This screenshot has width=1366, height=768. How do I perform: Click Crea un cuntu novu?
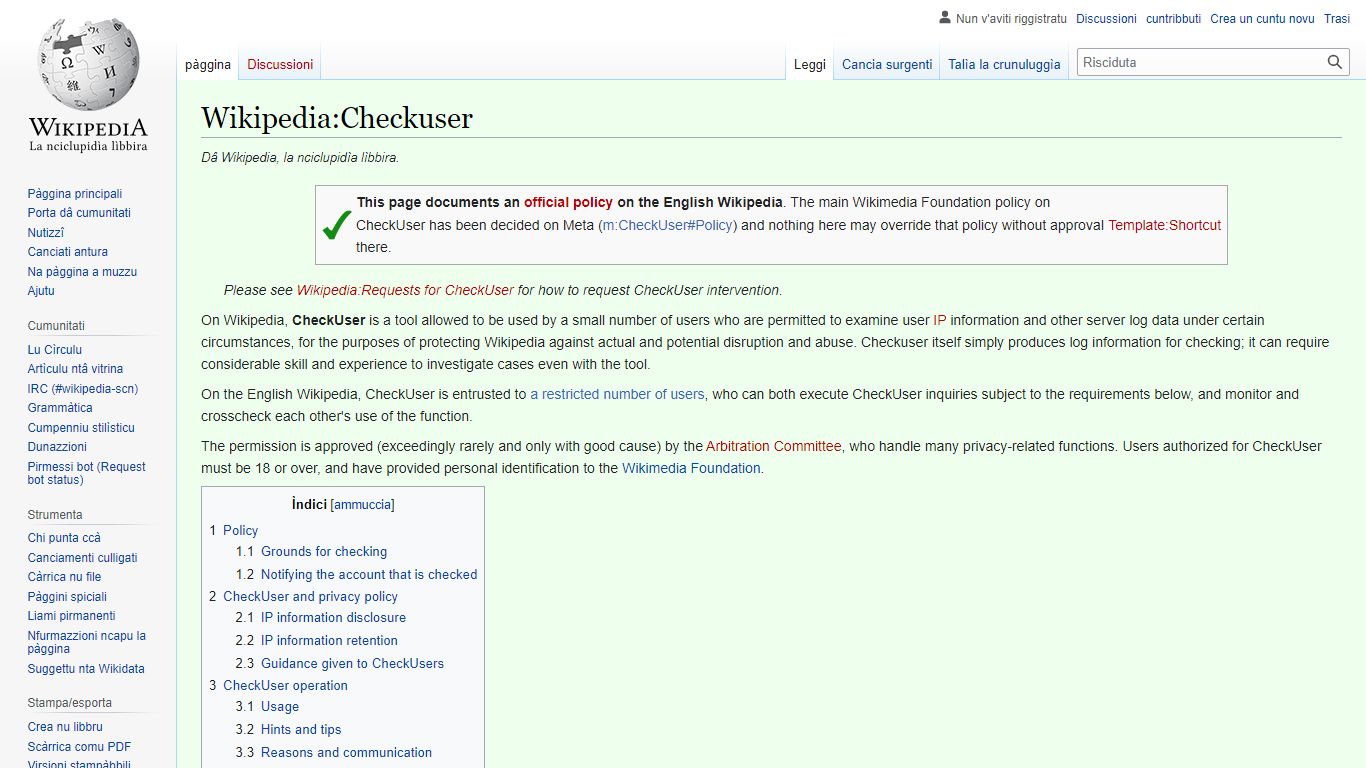tap(1262, 19)
